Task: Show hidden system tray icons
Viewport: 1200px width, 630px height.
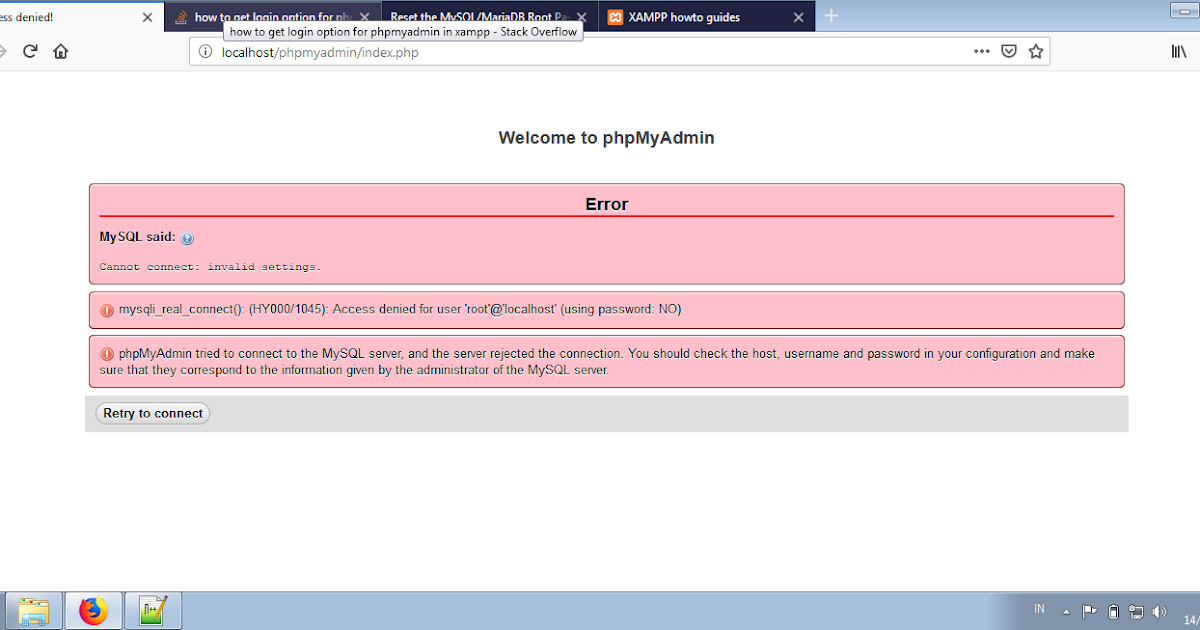Action: [1066, 611]
